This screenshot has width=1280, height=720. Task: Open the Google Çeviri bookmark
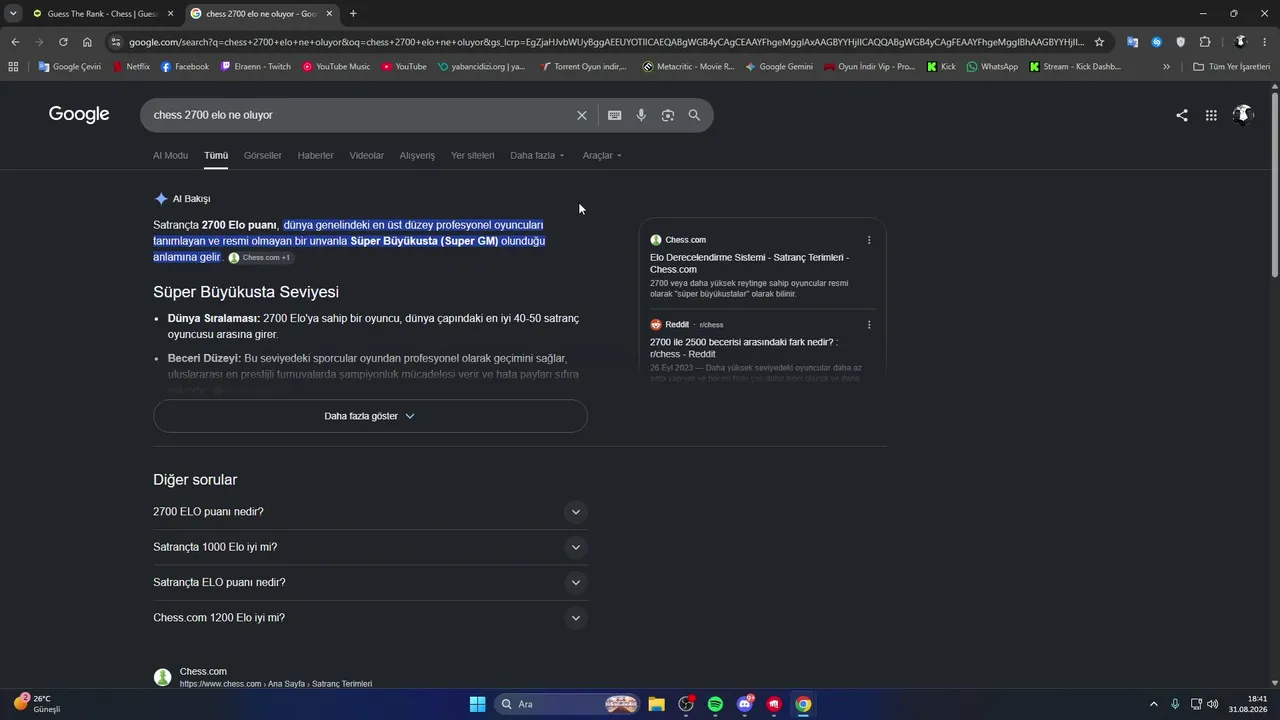[69, 67]
